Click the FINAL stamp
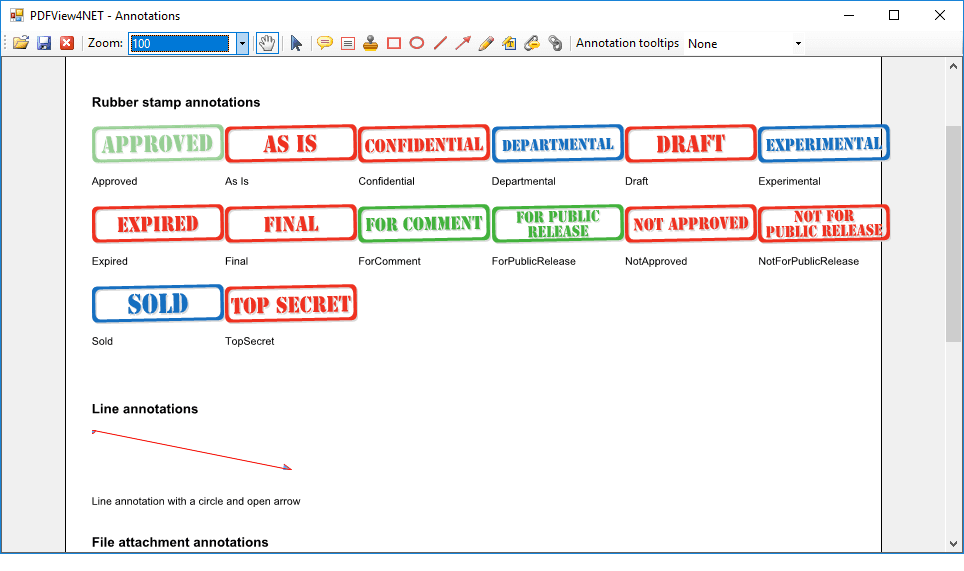This screenshot has width=964, height=571. [x=291, y=224]
